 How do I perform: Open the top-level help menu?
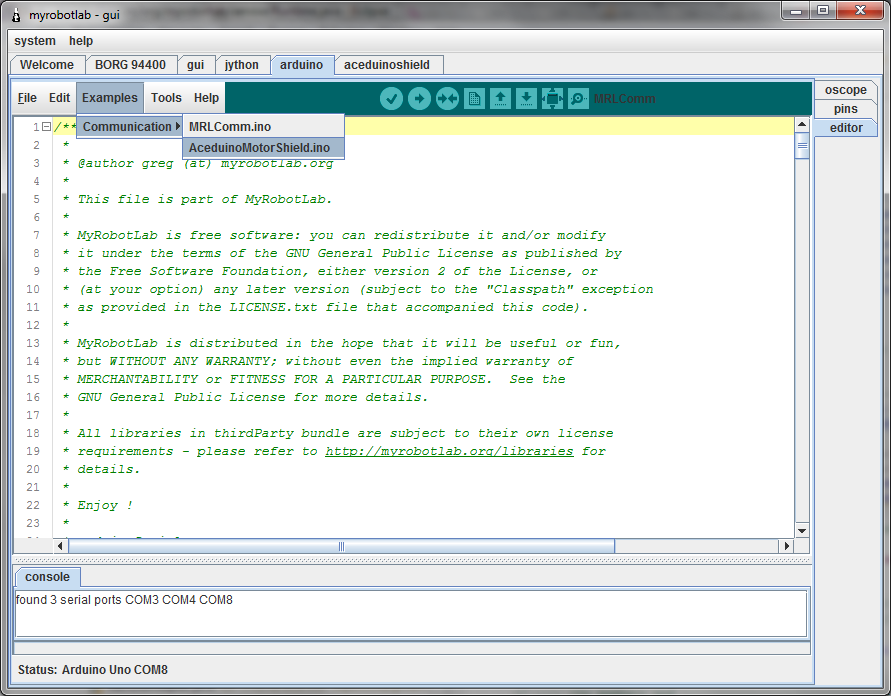(x=81, y=41)
